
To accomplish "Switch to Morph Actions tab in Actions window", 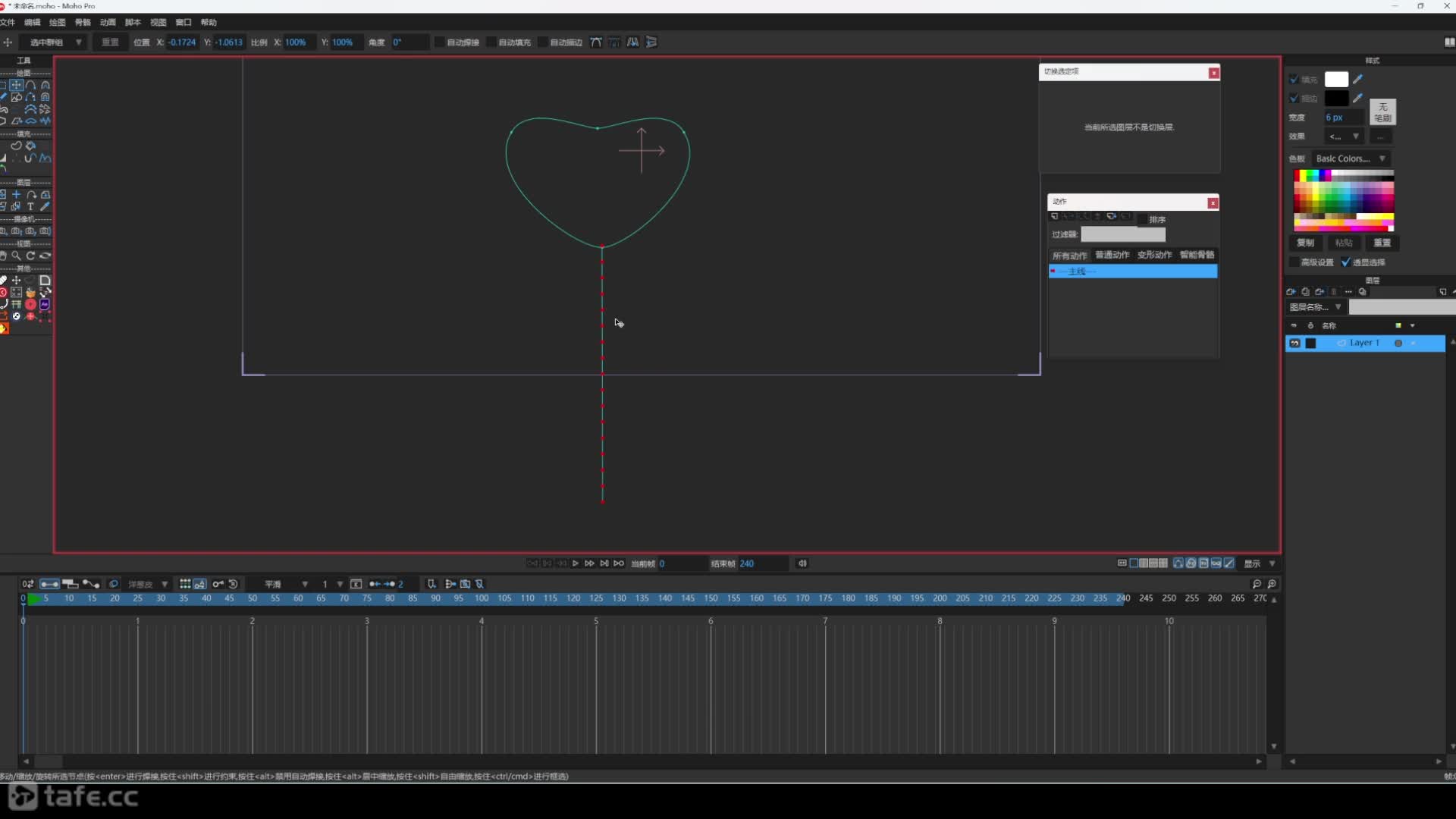I will click(1154, 256).
